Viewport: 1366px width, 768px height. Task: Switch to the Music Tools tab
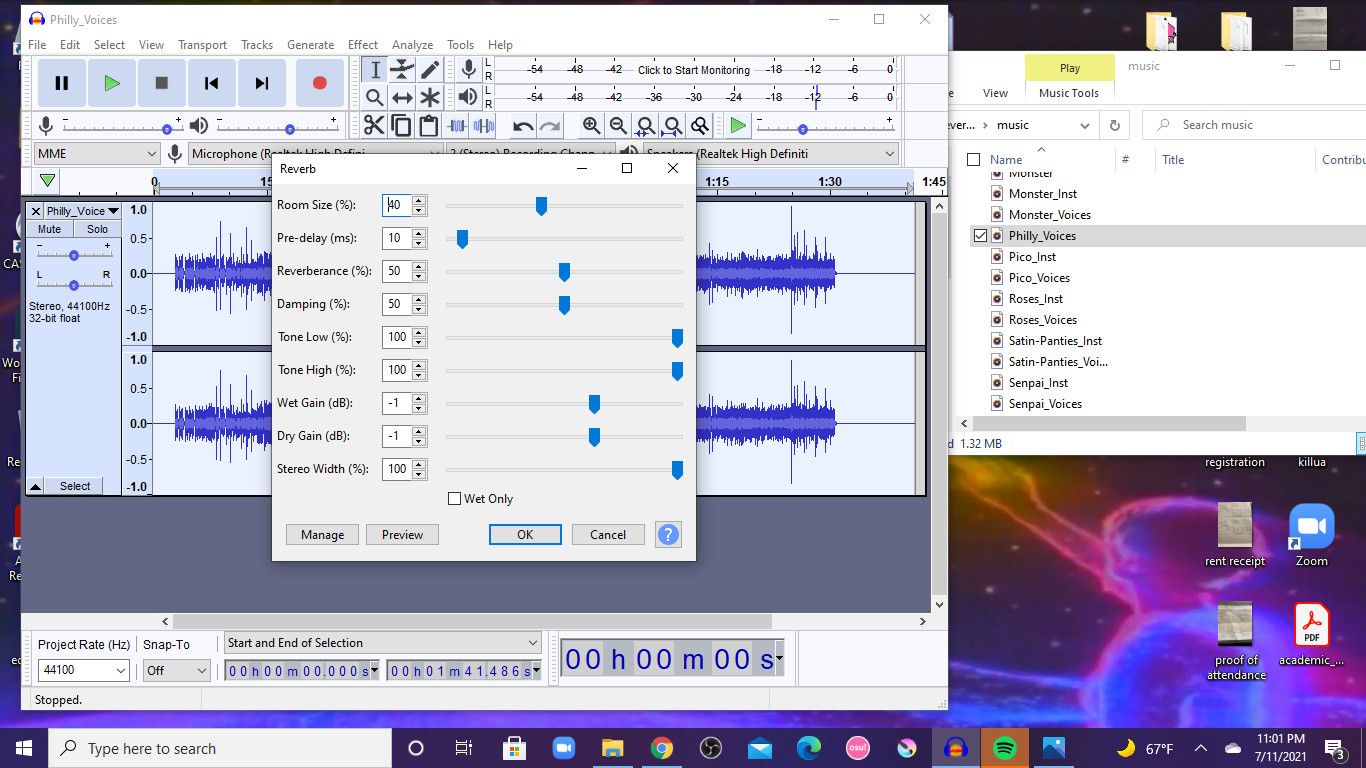pos(1068,92)
